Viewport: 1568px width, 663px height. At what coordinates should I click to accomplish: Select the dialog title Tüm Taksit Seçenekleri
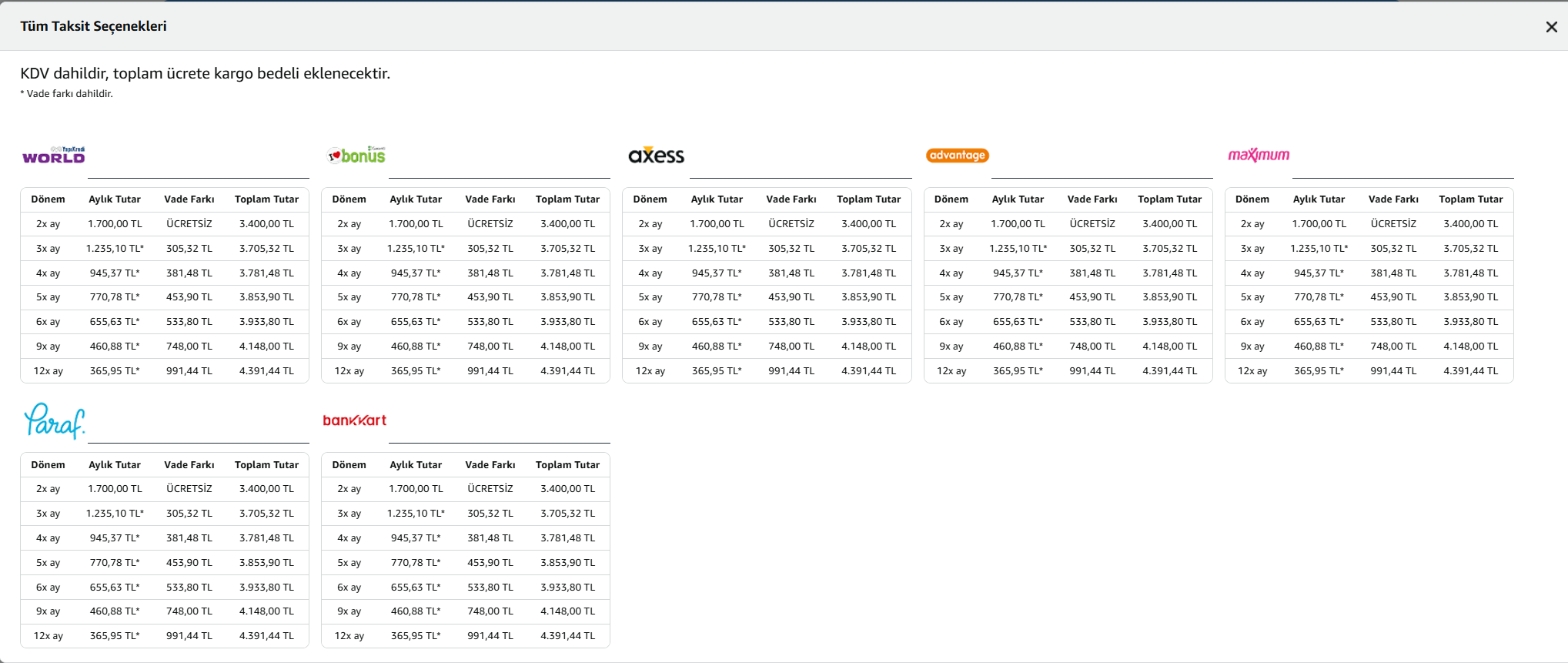click(x=93, y=26)
